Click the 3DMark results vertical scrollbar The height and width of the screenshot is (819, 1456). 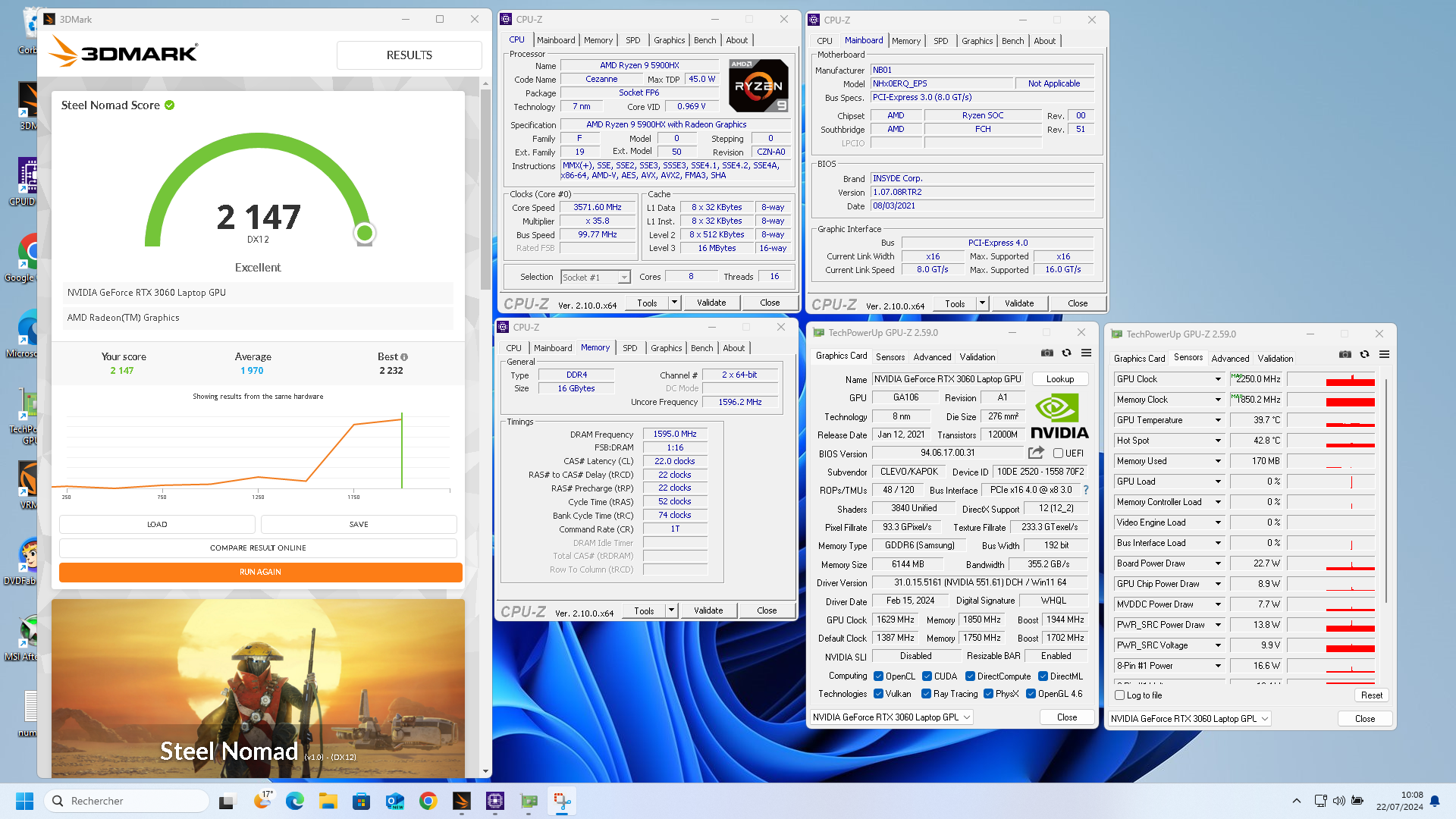[x=485, y=190]
